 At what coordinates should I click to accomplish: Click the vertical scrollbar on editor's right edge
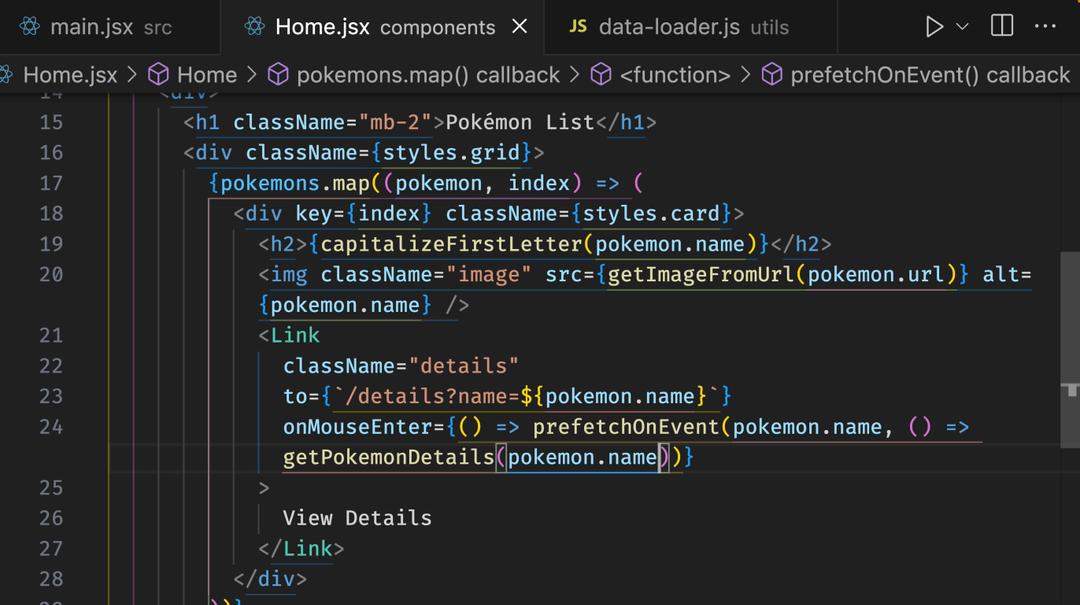coord(1070,390)
